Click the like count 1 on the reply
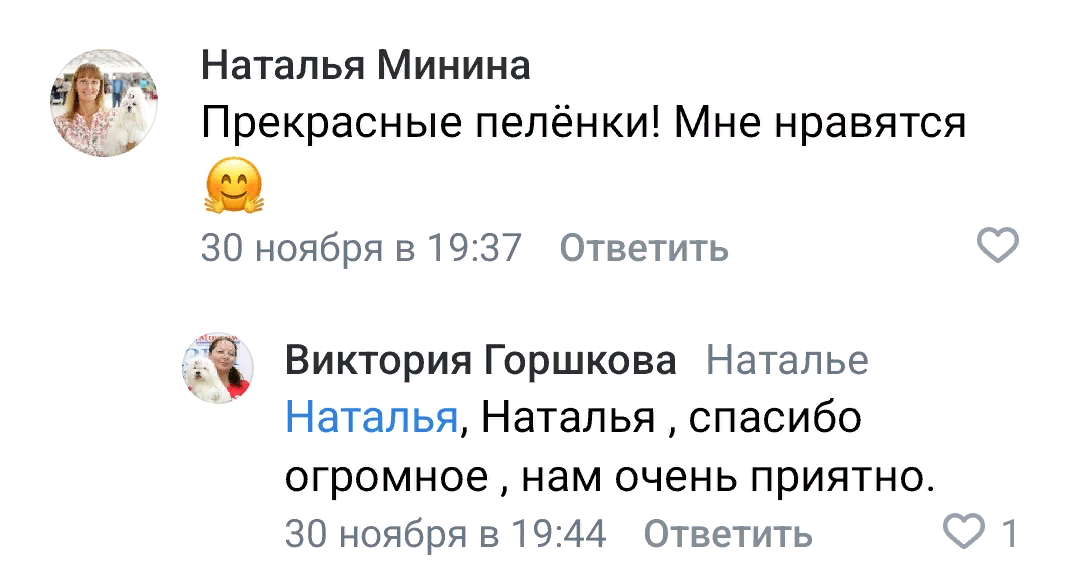Image resolution: width=1070 pixels, height=572 pixels. pos(1009,533)
